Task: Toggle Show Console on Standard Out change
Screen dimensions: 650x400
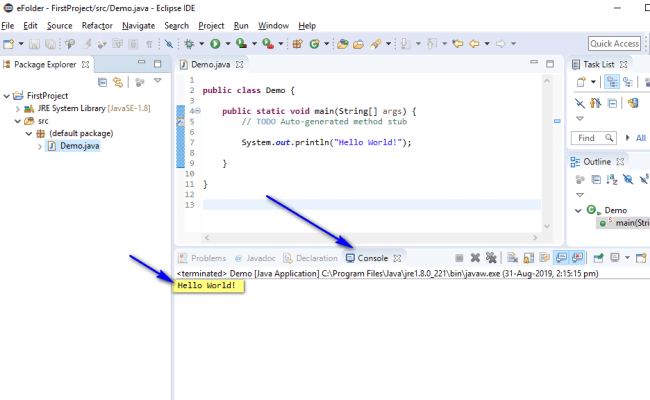Action: coord(561,258)
